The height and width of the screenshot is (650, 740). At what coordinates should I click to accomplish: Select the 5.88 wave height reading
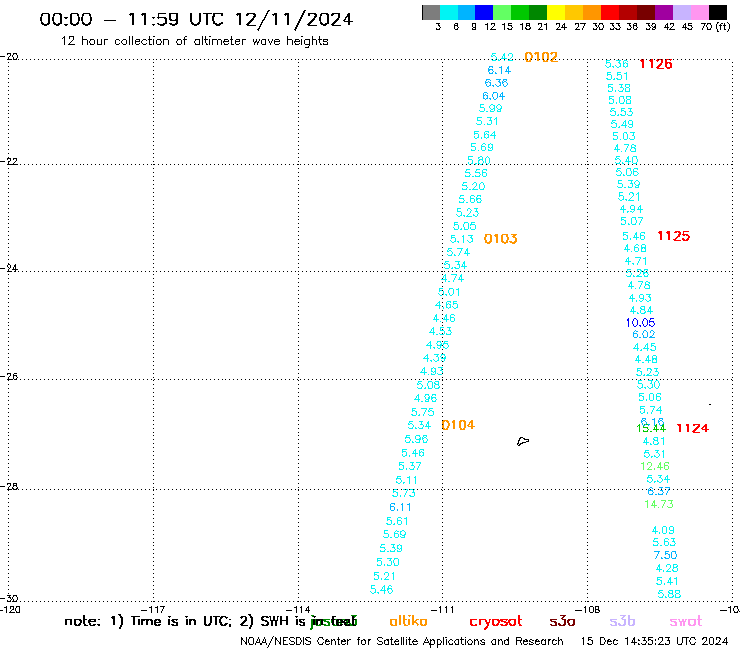click(669, 594)
